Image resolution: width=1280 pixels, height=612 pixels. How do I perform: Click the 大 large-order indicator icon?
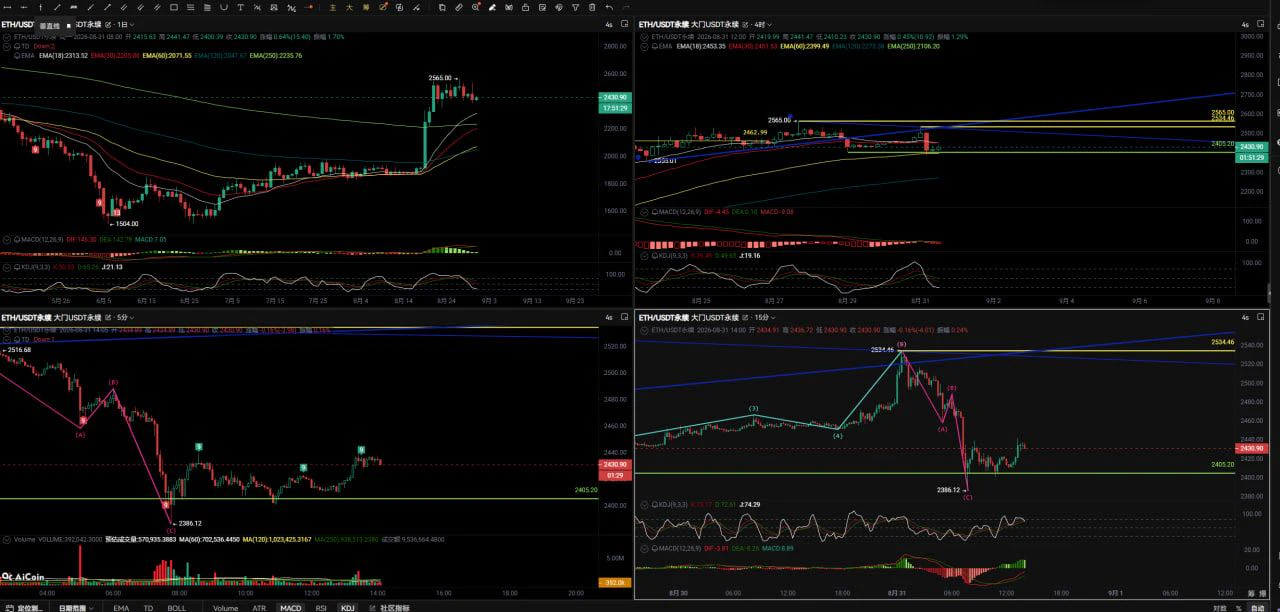(349, 7)
